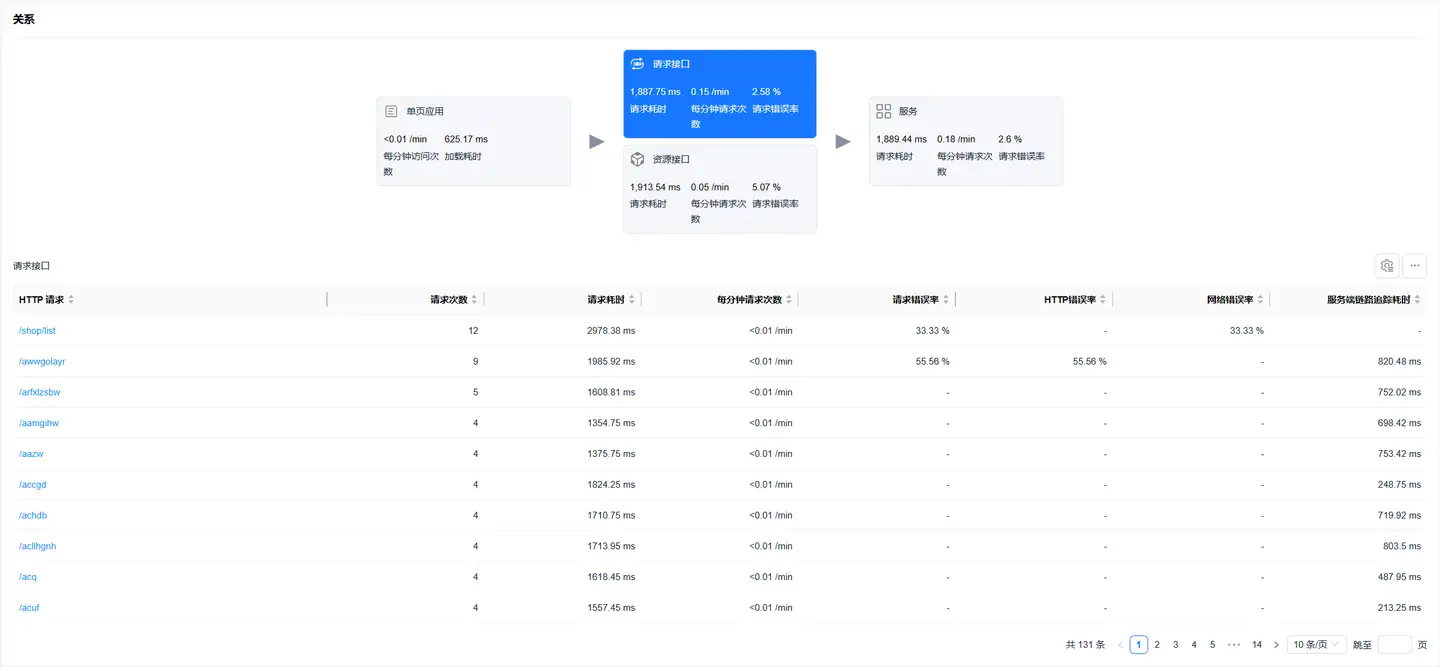Image resolution: width=1440 pixels, height=667 pixels.
Task: Click the 请求接口 card icon
Action: point(637,64)
